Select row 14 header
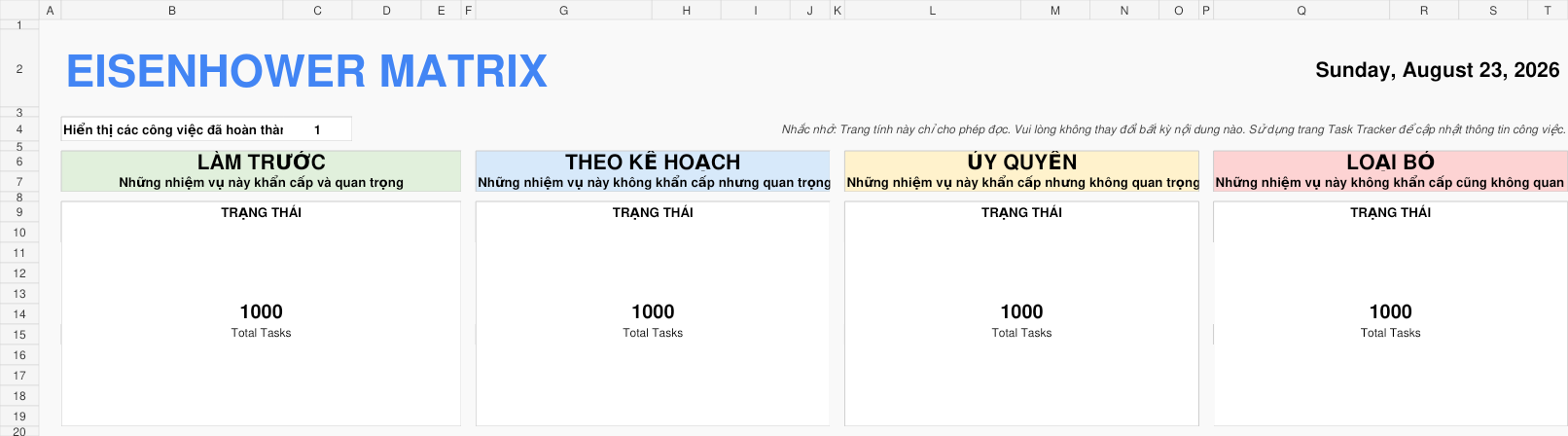Image resolution: width=1568 pixels, height=436 pixels. 19,314
